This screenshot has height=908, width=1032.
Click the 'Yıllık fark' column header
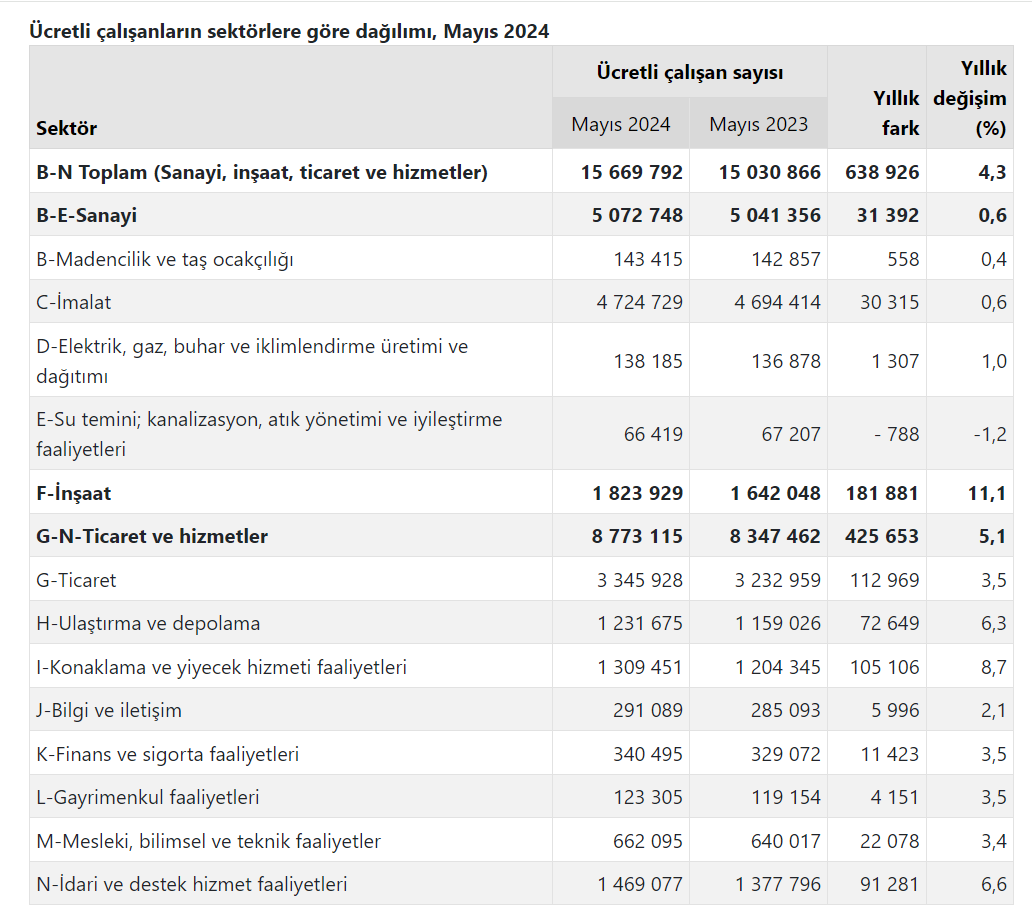pyautogui.click(x=895, y=113)
